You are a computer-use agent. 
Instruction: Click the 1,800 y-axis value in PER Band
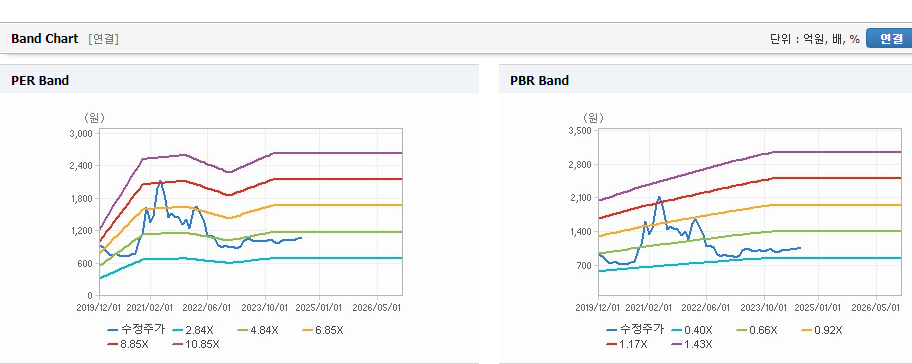click(x=81, y=198)
